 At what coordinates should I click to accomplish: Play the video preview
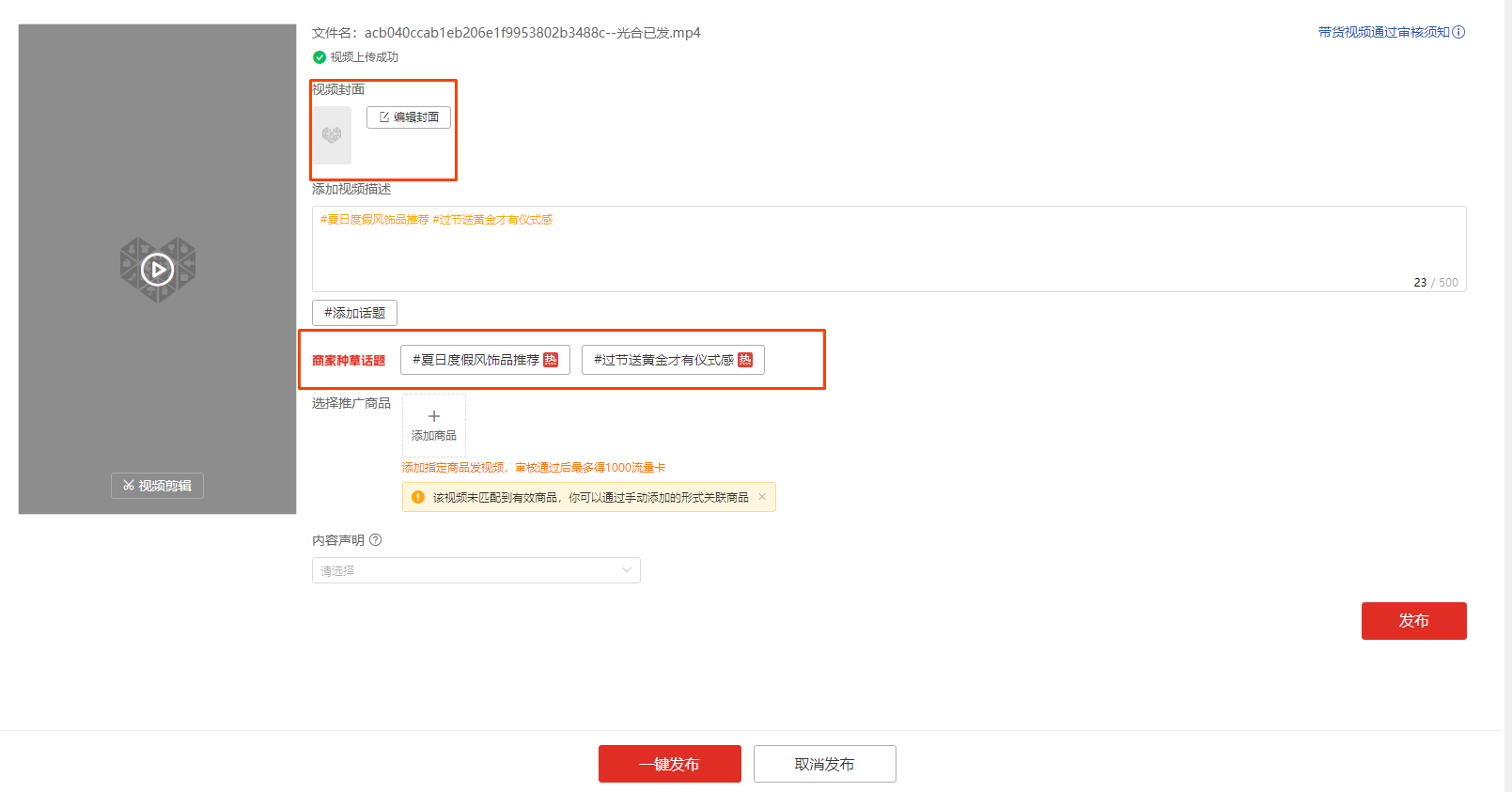point(157,270)
